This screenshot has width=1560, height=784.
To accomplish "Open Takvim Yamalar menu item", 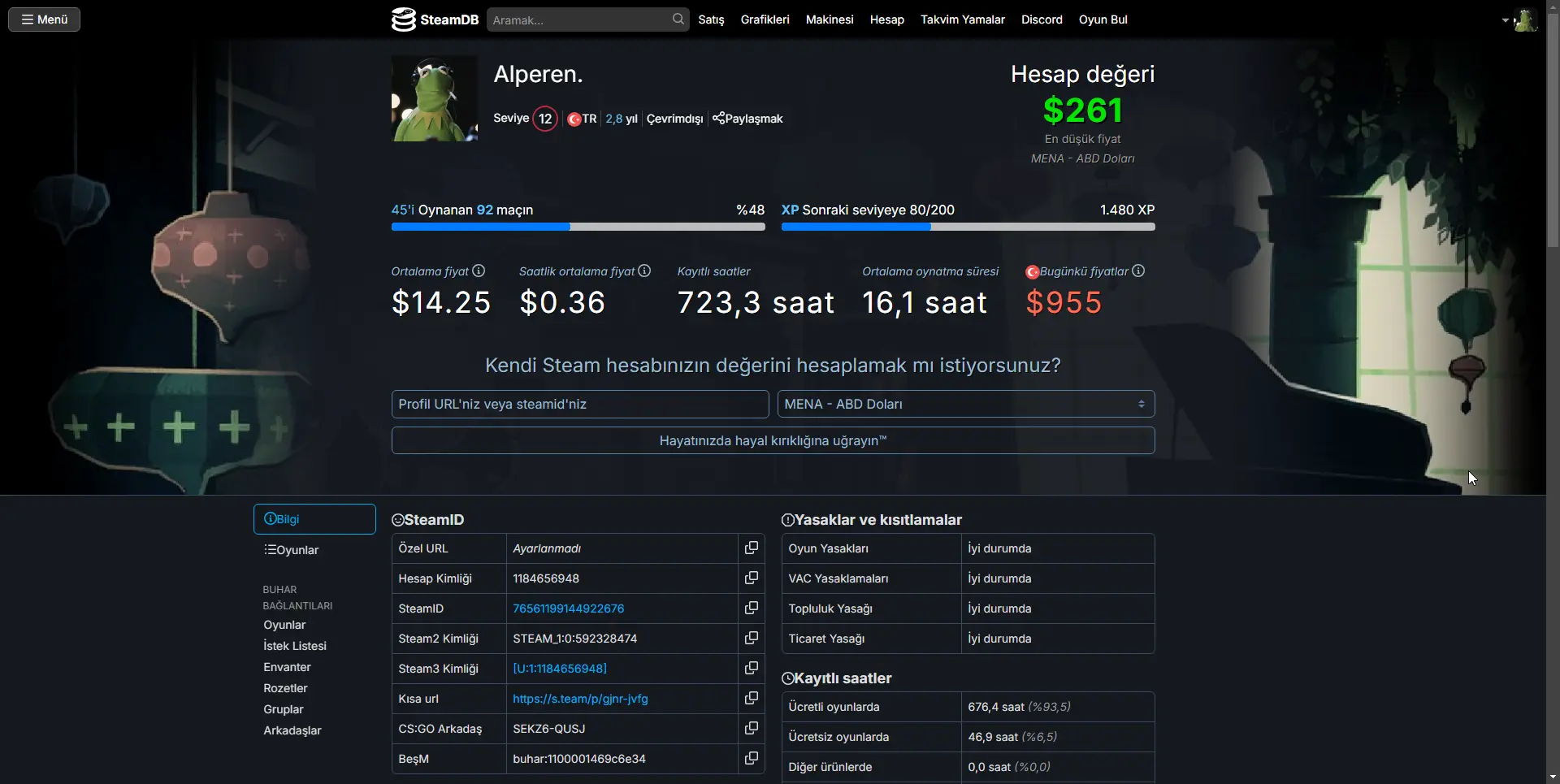I will tap(962, 19).
